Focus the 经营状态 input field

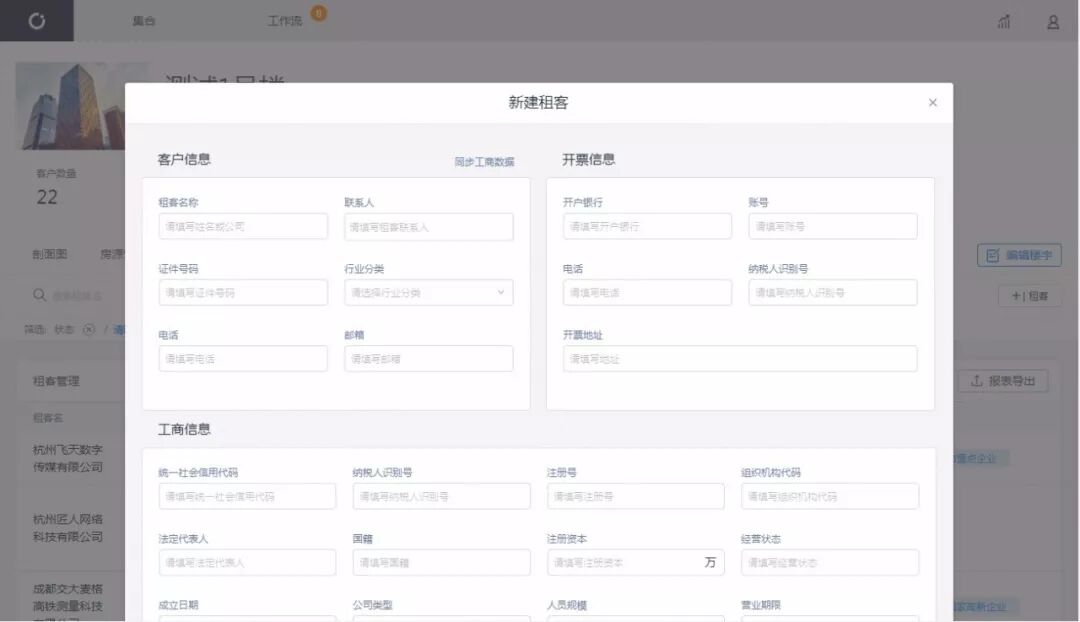tap(830, 563)
